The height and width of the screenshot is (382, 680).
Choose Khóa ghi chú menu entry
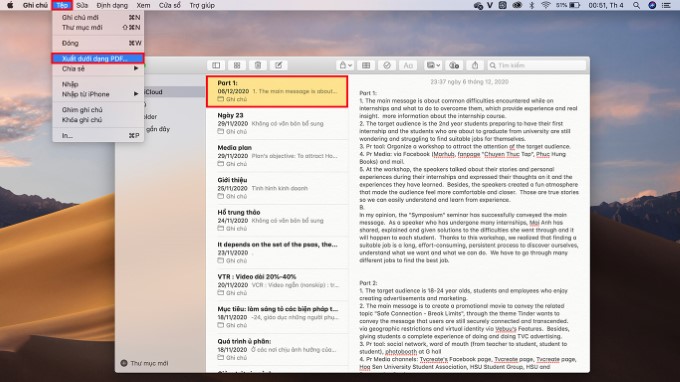click(x=98, y=120)
